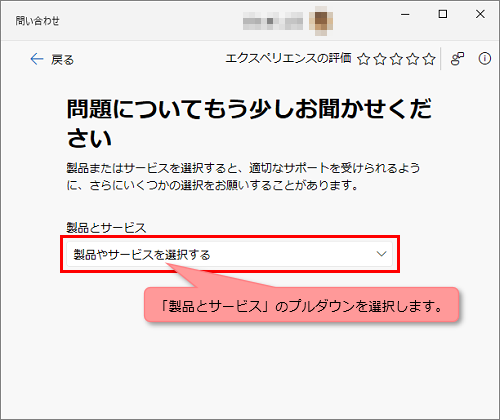Select the blurred account name
Image resolution: width=500 pixels, height=420 pixels.
273,21
